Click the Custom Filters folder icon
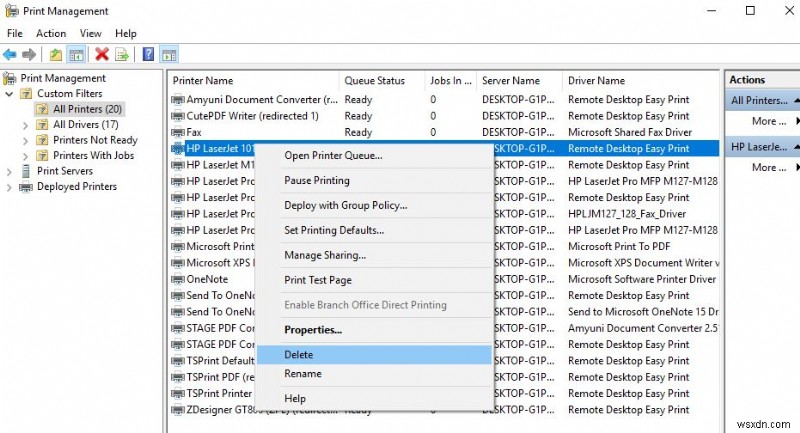Viewport: 800px width, 433px height. pyautogui.click(x=26, y=94)
